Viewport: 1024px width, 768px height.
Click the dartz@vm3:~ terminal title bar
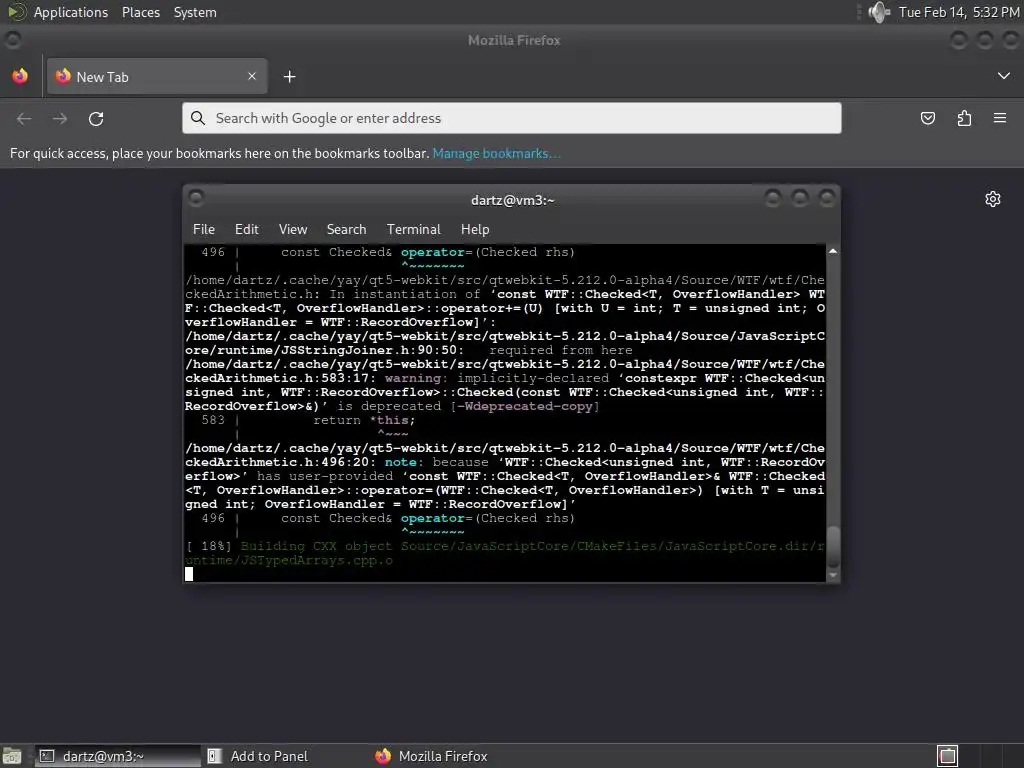coord(513,200)
